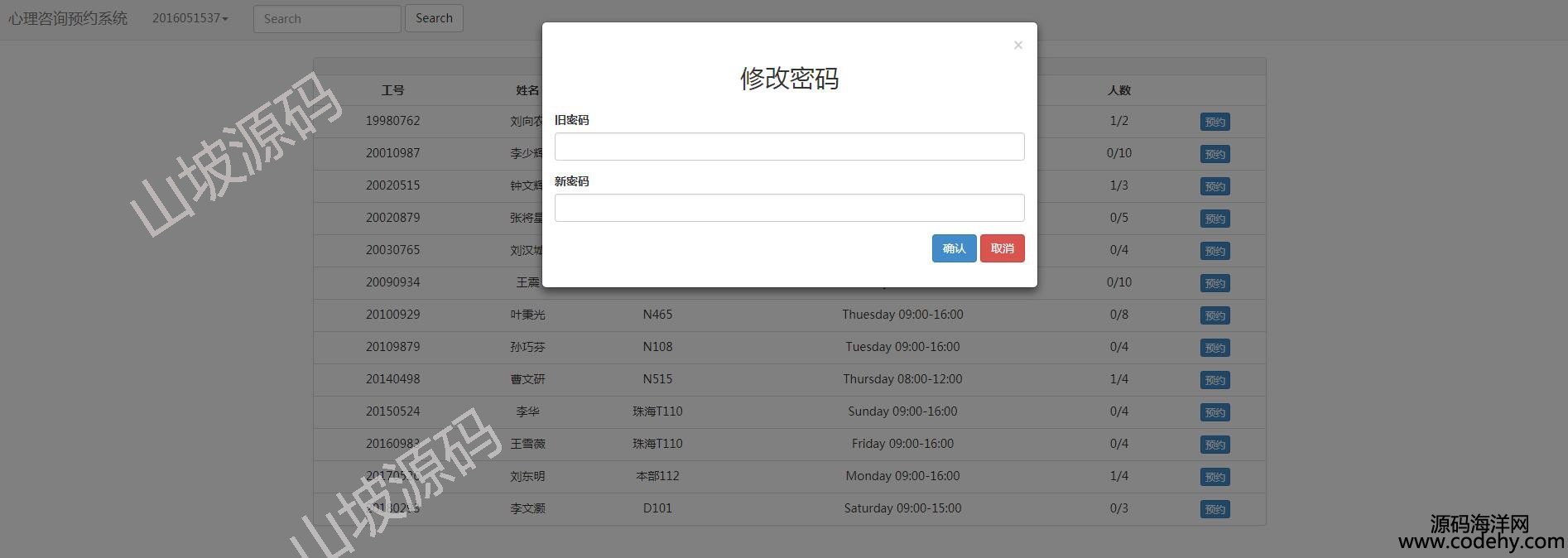Open the 心理咨询预约系统 brand link
This screenshot has width=1568, height=558.
68,18
